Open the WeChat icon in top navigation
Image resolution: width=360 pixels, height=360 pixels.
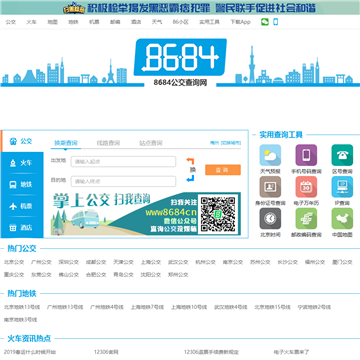(x=265, y=22)
